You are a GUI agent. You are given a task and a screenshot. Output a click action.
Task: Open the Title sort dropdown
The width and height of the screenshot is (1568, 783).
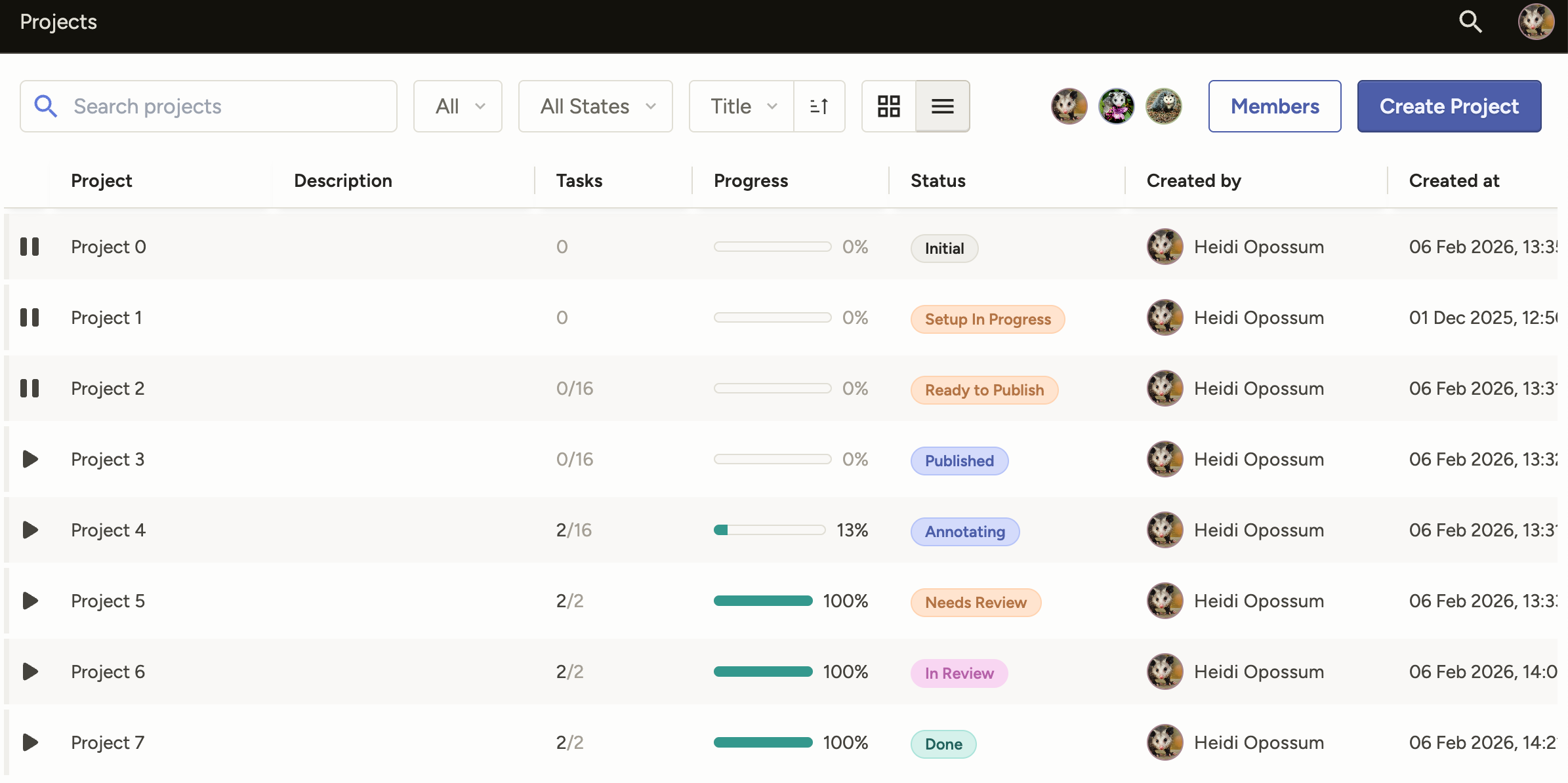(740, 106)
